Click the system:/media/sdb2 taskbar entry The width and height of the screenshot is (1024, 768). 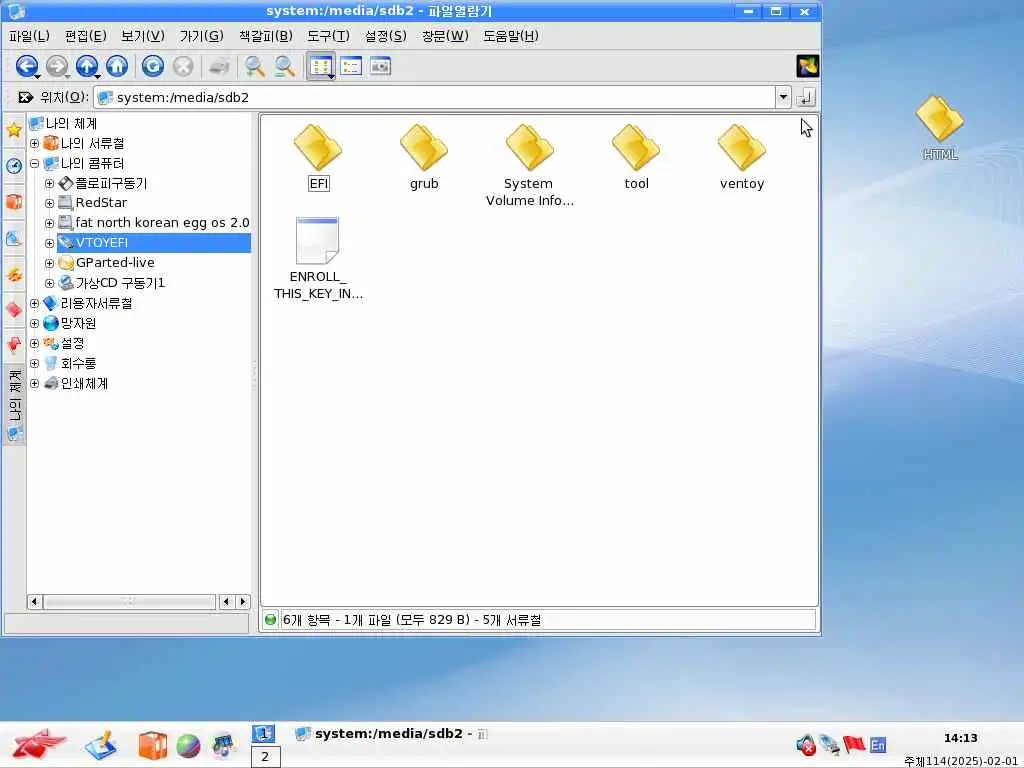pos(391,734)
